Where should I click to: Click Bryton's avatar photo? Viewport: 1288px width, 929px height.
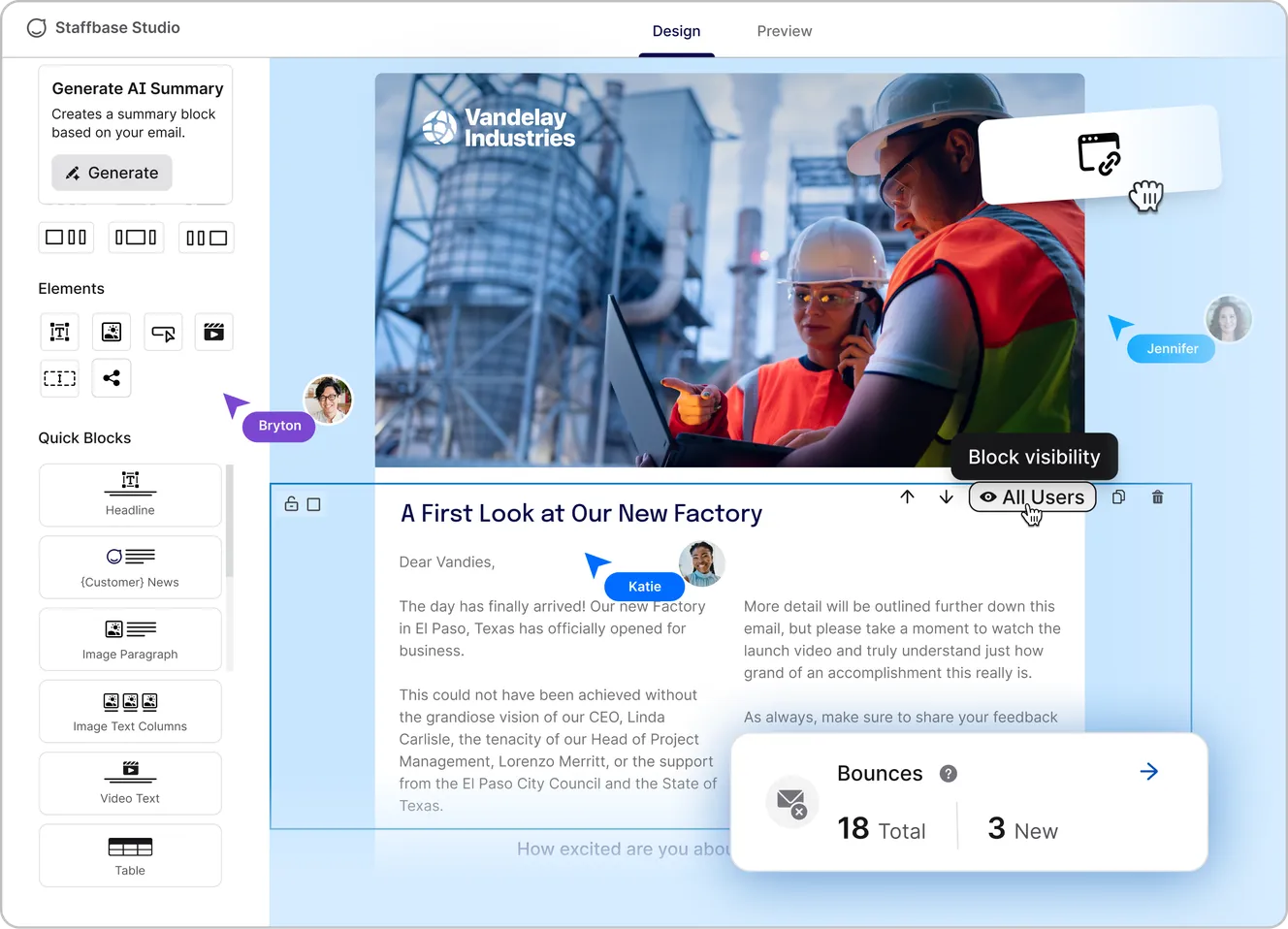tap(328, 400)
